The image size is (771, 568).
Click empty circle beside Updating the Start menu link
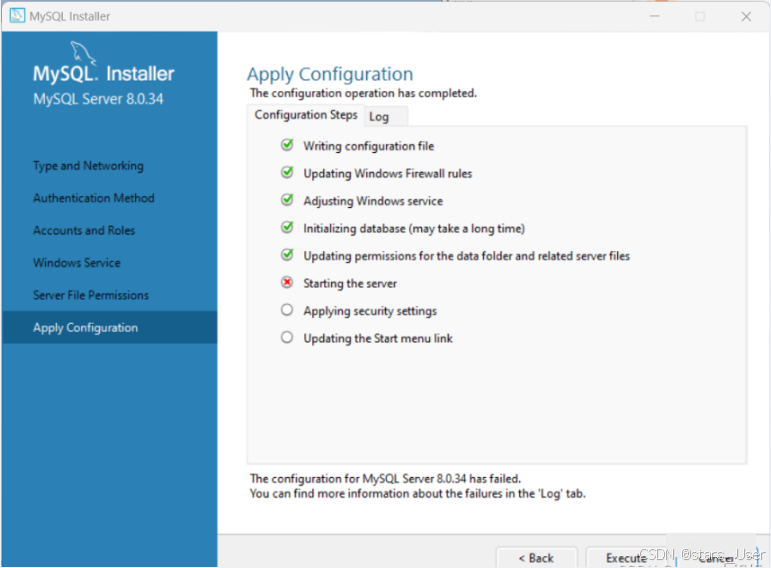pos(287,337)
